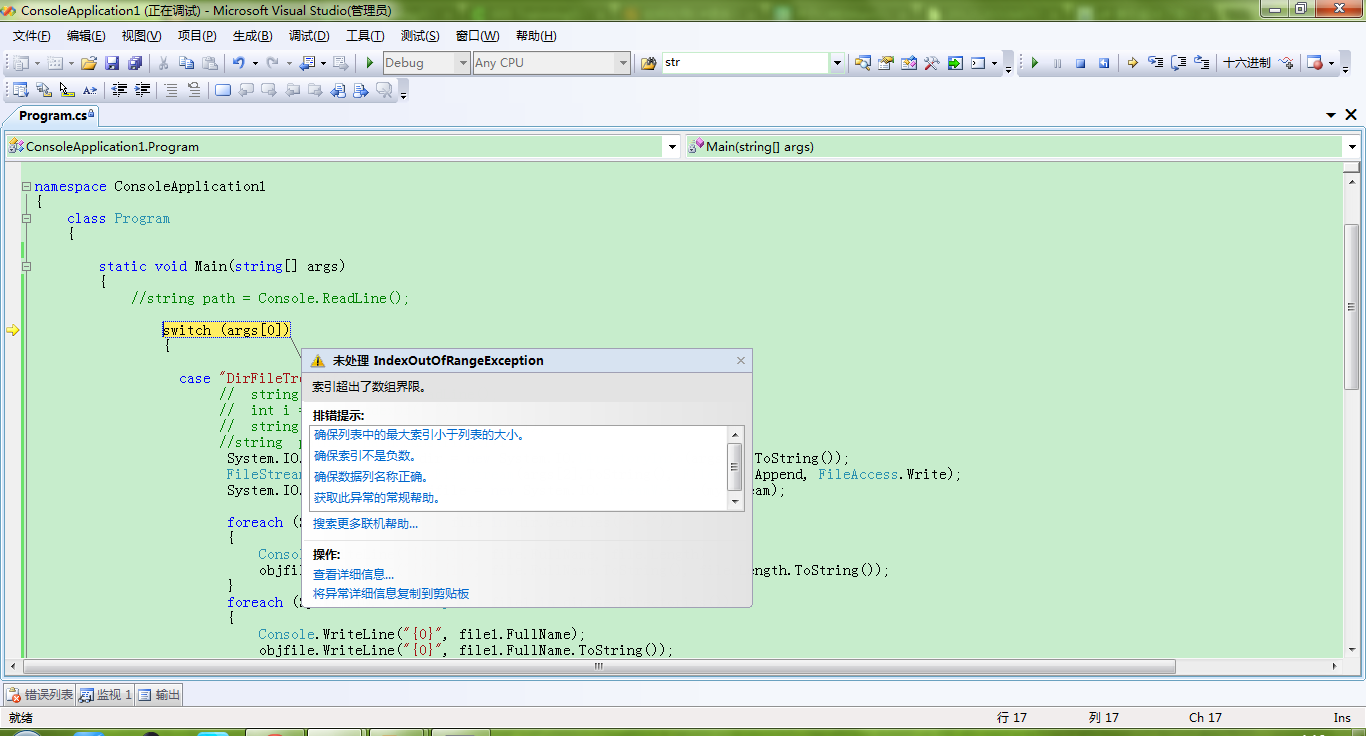Click the Step Over icon
Image resolution: width=1366 pixels, height=736 pixels.
click(x=1179, y=63)
